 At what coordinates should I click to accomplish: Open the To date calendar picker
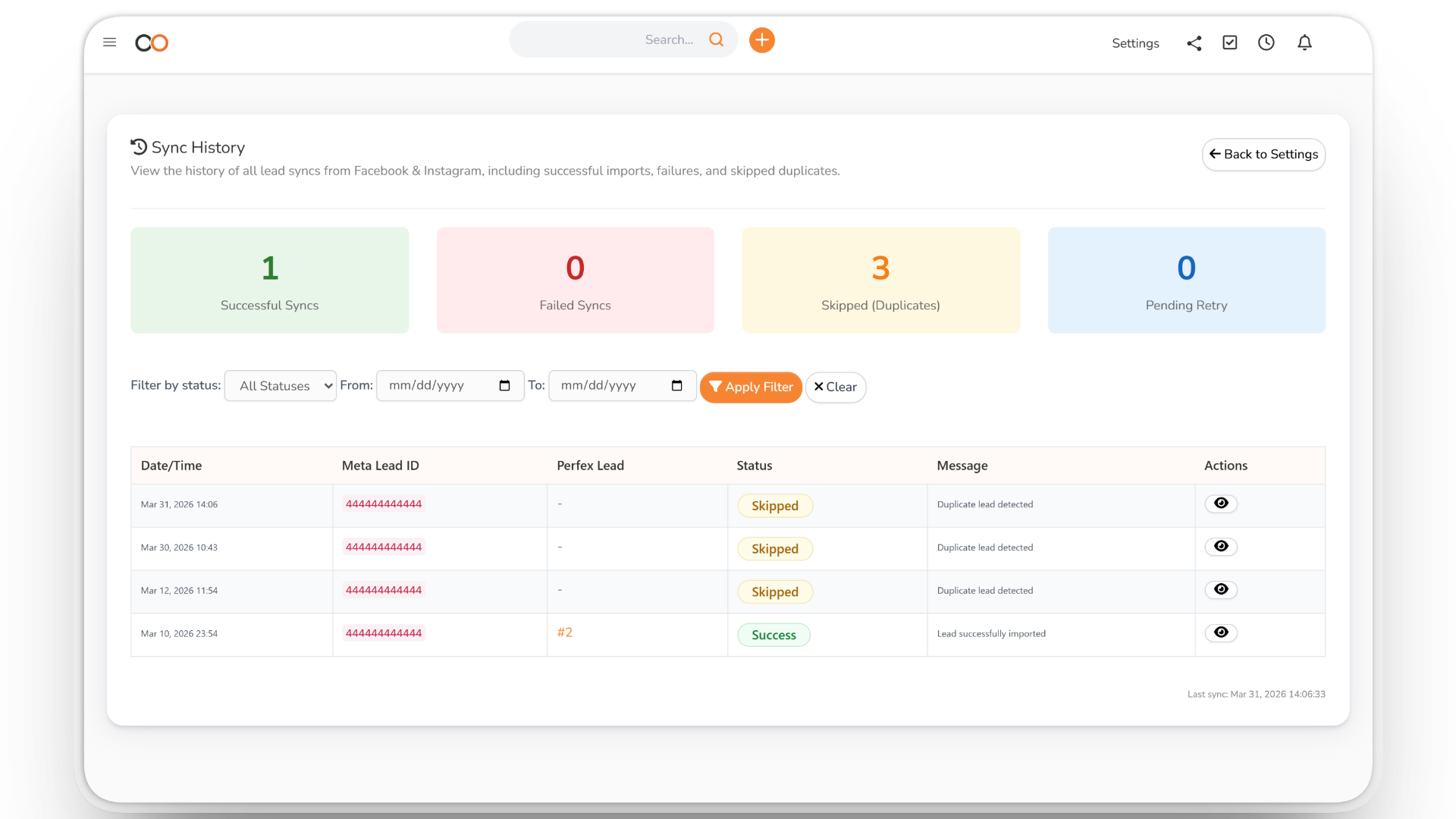click(x=676, y=385)
